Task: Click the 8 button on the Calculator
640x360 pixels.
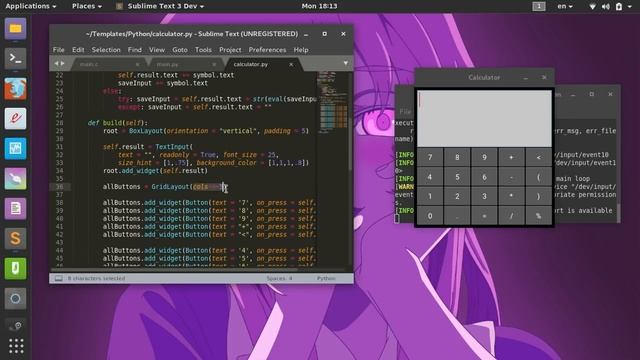Action: [x=457, y=157]
